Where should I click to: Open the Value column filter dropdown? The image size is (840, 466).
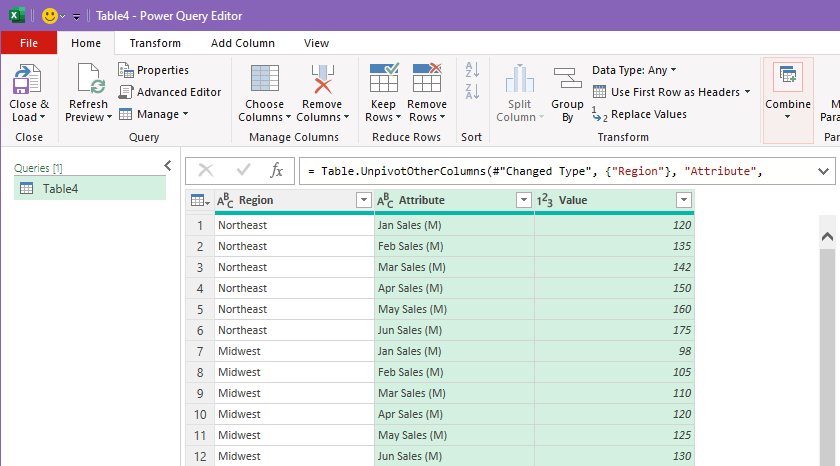pos(684,200)
